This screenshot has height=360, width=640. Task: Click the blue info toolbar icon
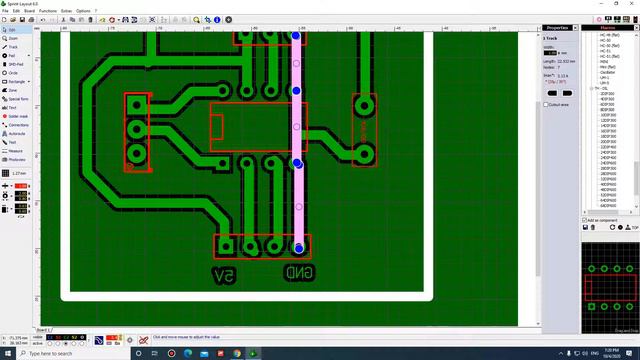point(217,20)
